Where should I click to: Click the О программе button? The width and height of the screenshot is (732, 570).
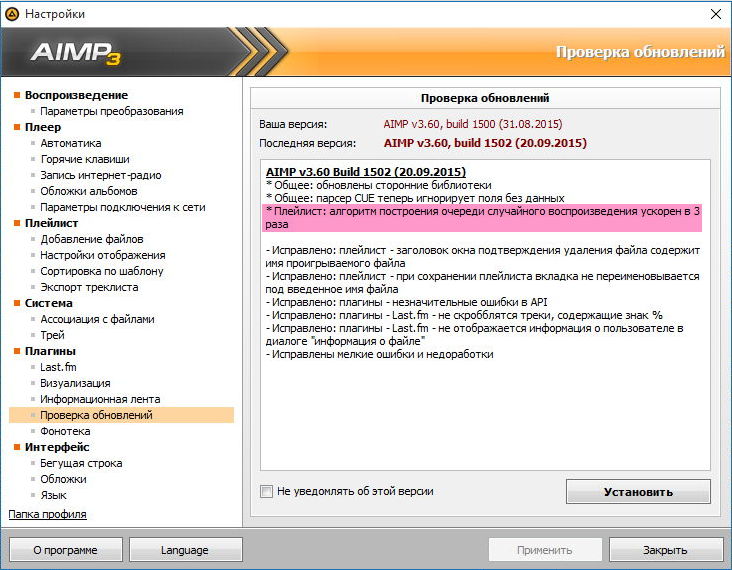point(65,550)
